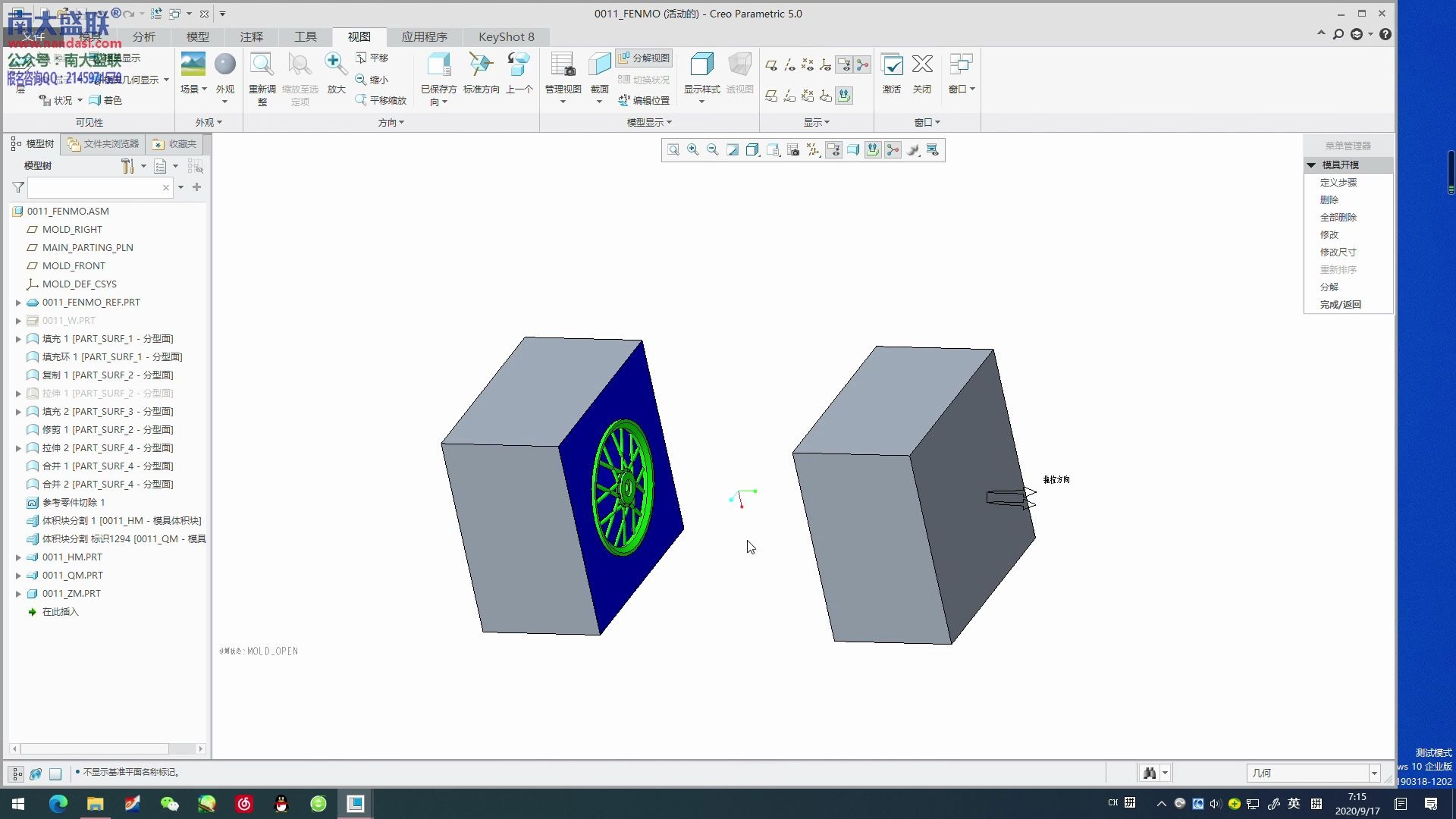Image resolution: width=1456 pixels, height=819 pixels.
Task: Click 定义步骤 in the menu manager
Action: 1338,182
